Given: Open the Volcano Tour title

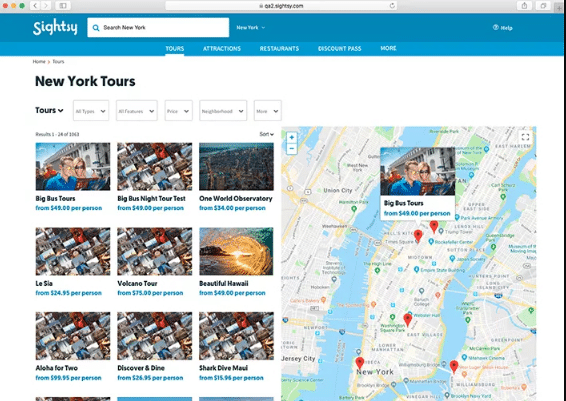Looking at the screenshot, I should point(137,283).
